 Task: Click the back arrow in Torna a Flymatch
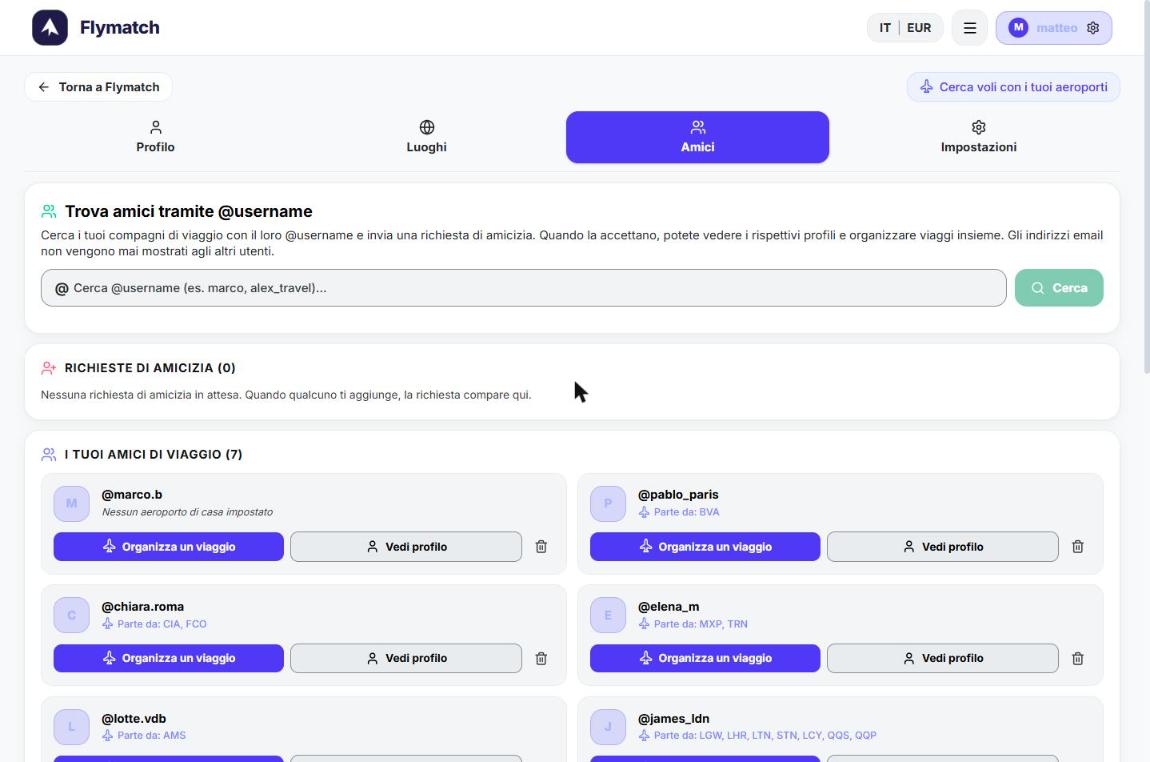click(x=44, y=87)
